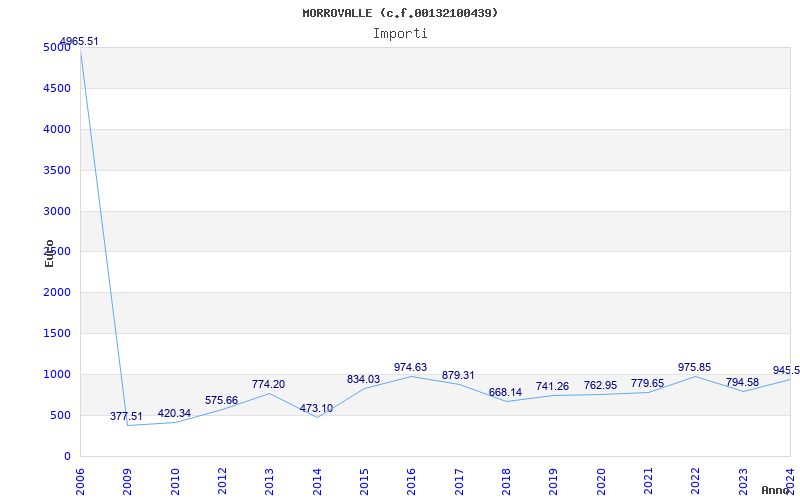Click the 2013 year tick label
Image resolution: width=800 pixels, height=500 pixels.
[x=269, y=482]
